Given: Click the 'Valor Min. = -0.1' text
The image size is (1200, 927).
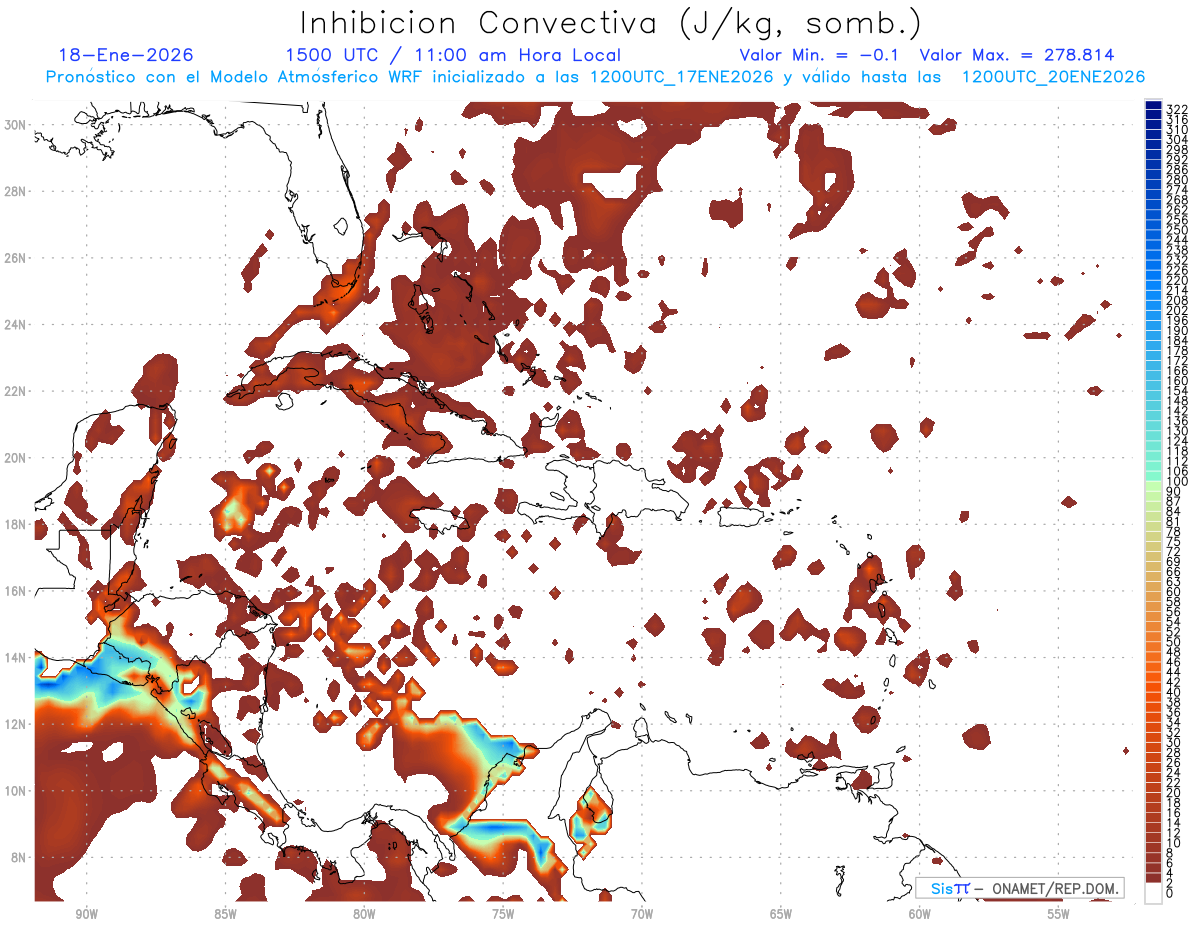Looking at the screenshot, I should (x=821, y=55).
